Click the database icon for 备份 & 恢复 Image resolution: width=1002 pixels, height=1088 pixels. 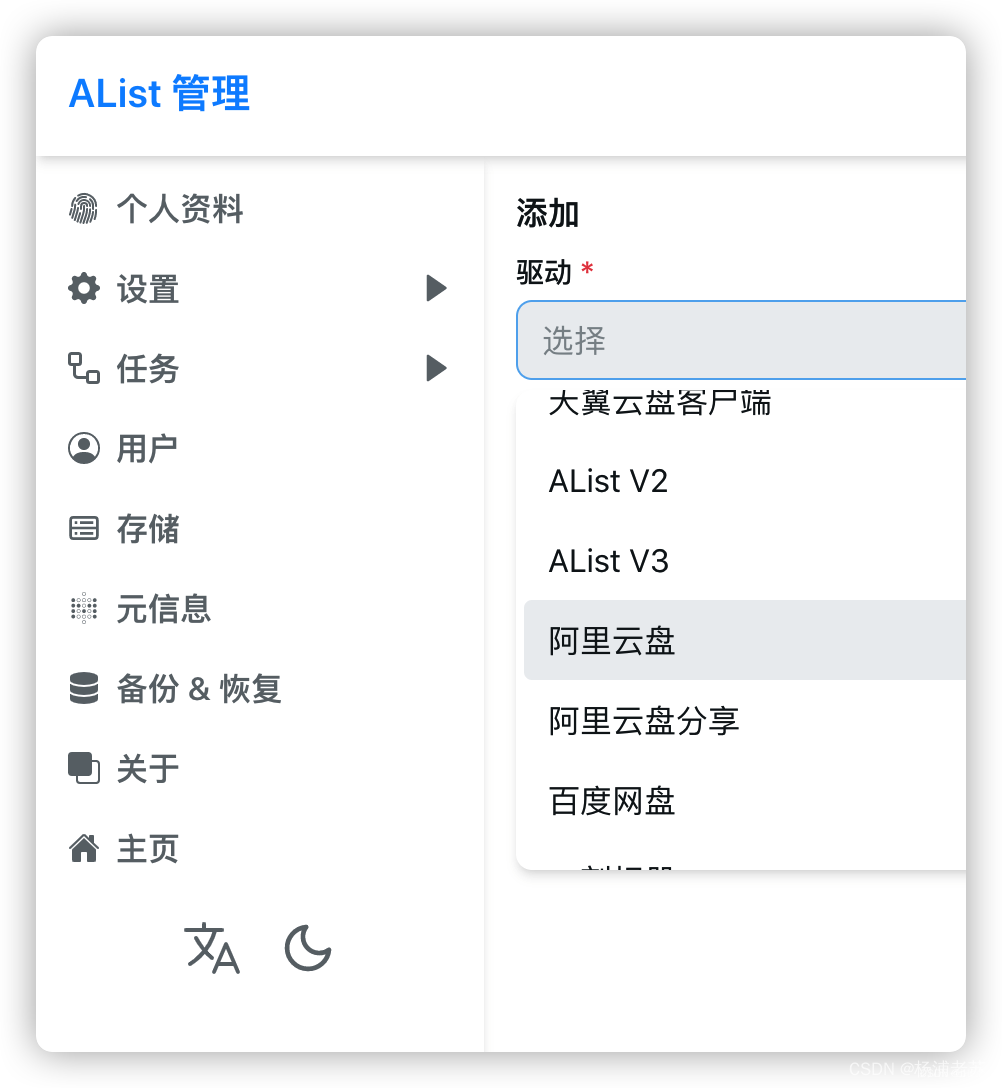click(83, 688)
